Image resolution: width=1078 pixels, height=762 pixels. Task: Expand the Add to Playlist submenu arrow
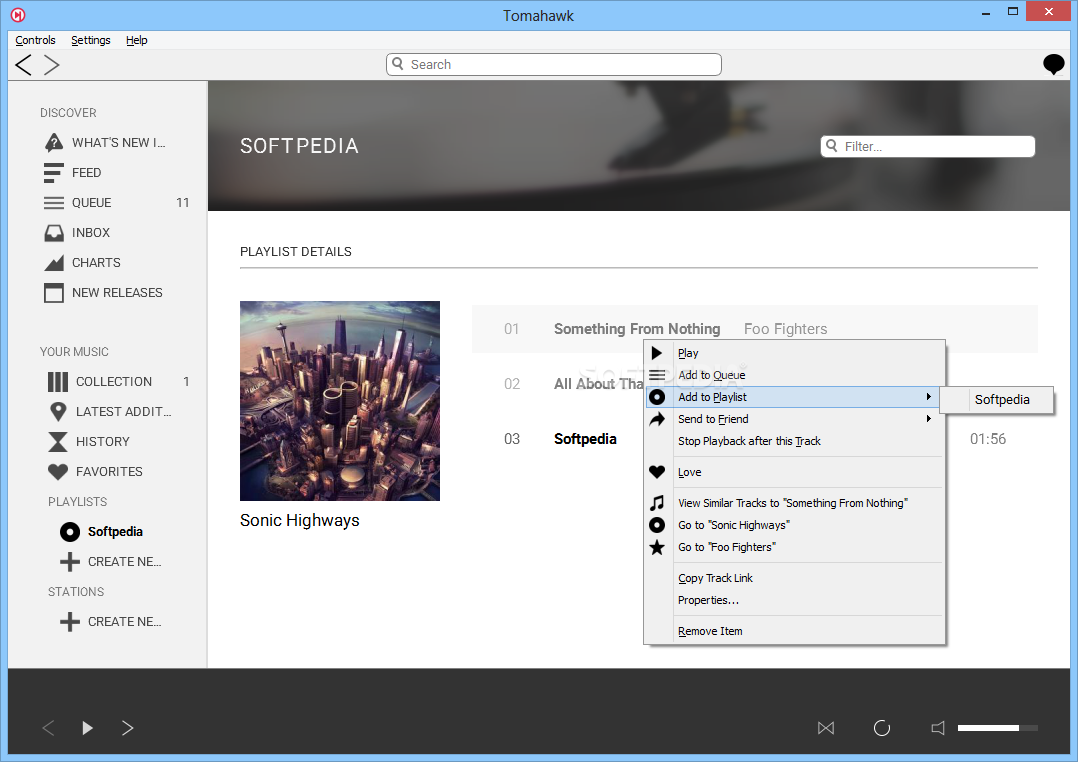click(x=928, y=397)
